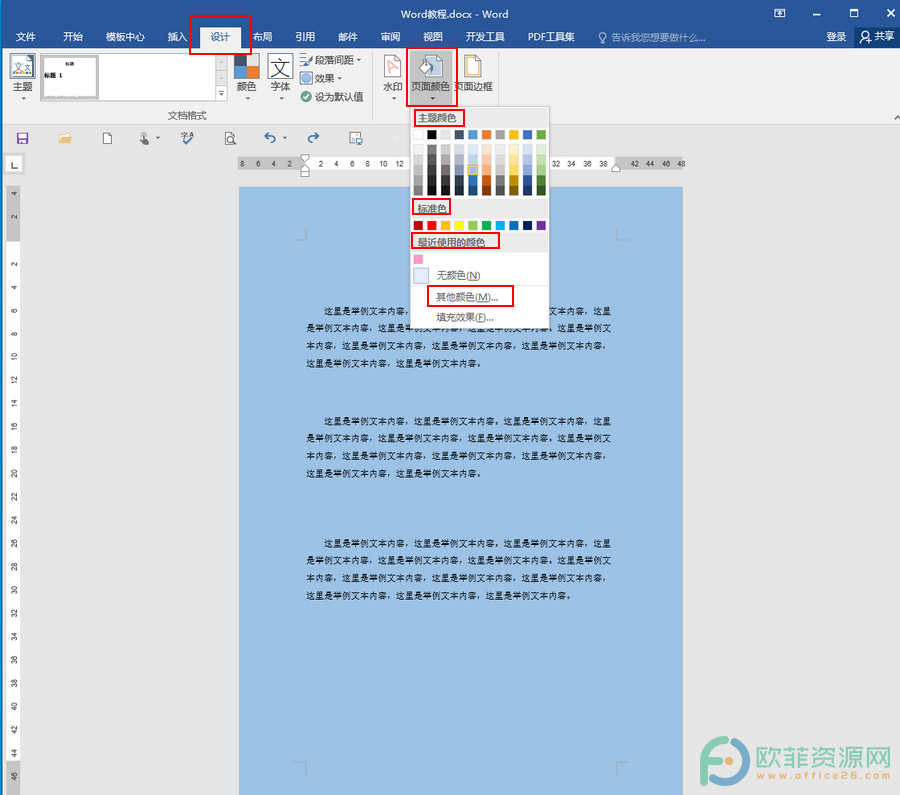Pick the highlighted light blue shade swatch

tap(473, 170)
